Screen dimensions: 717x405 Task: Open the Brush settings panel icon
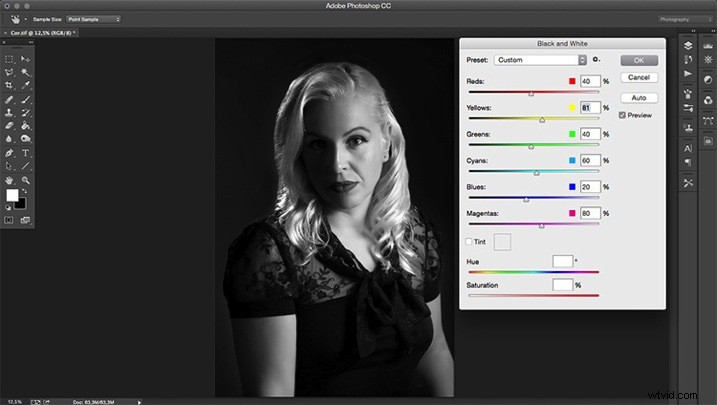pyautogui.click(x=688, y=108)
